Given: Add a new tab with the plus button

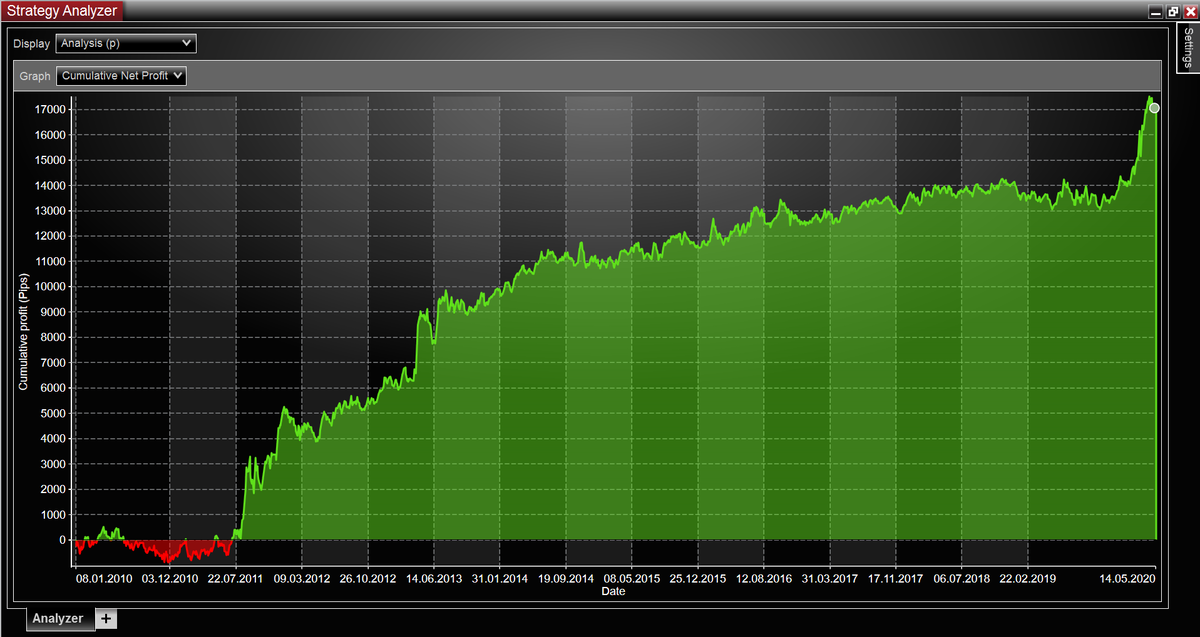Looking at the screenshot, I should pyautogui.click(x=107, y=618).
